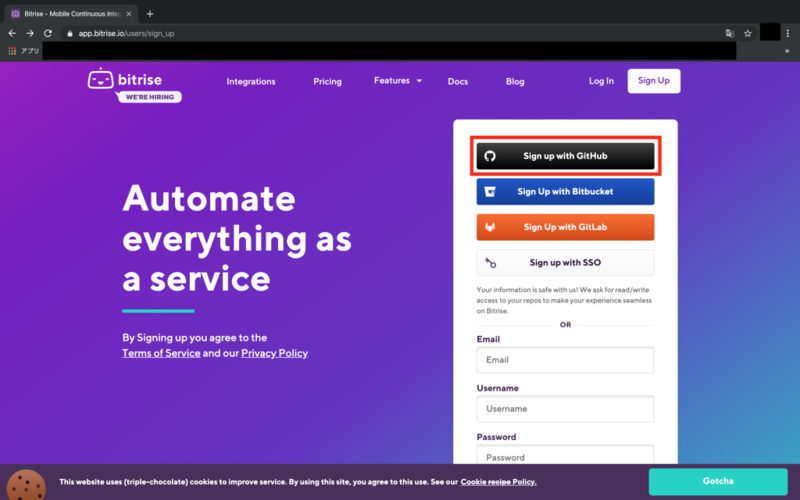Click the Log In link
Viewport: 800px width, 500px height.
[601, 81]
